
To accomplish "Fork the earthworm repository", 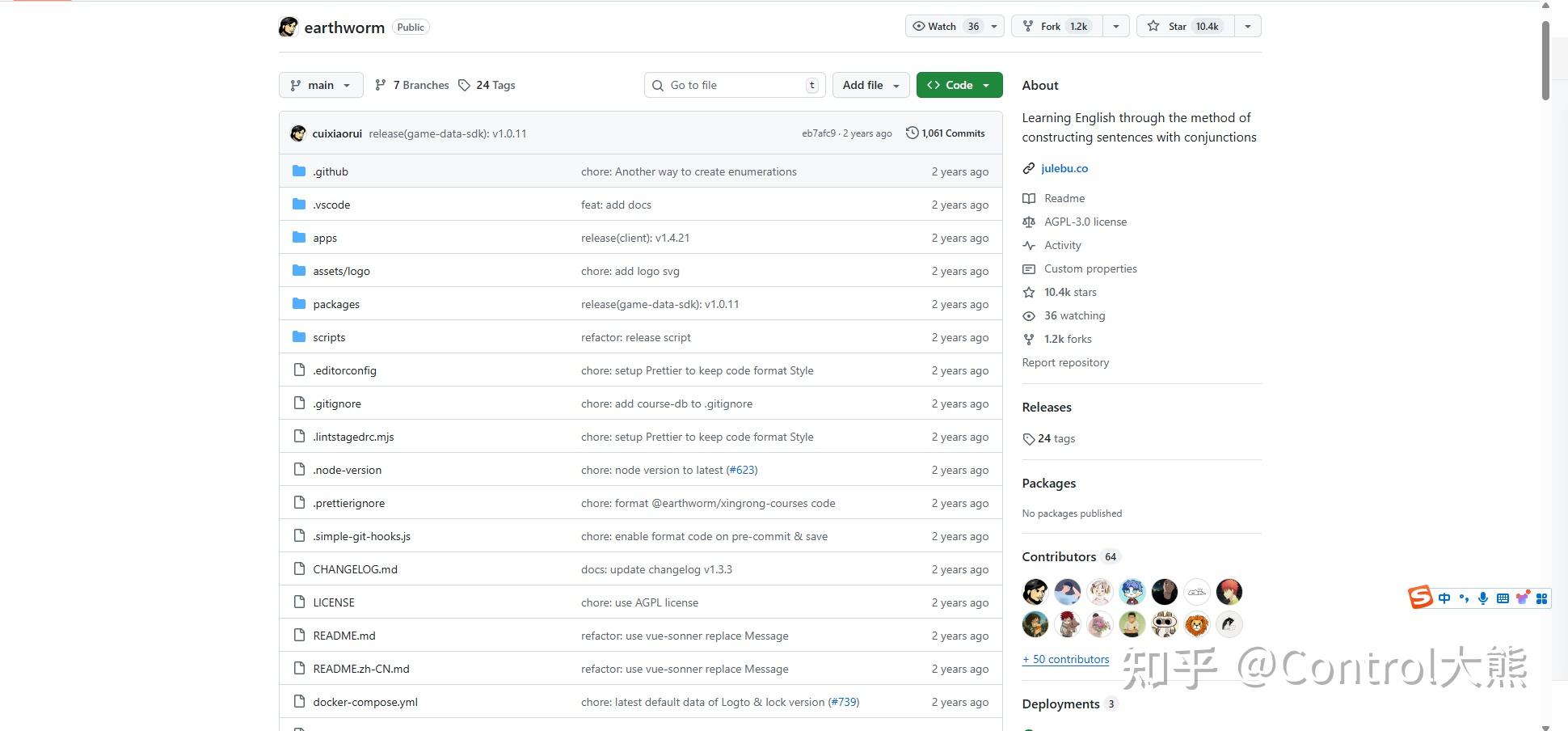I will pos(1057,26).
